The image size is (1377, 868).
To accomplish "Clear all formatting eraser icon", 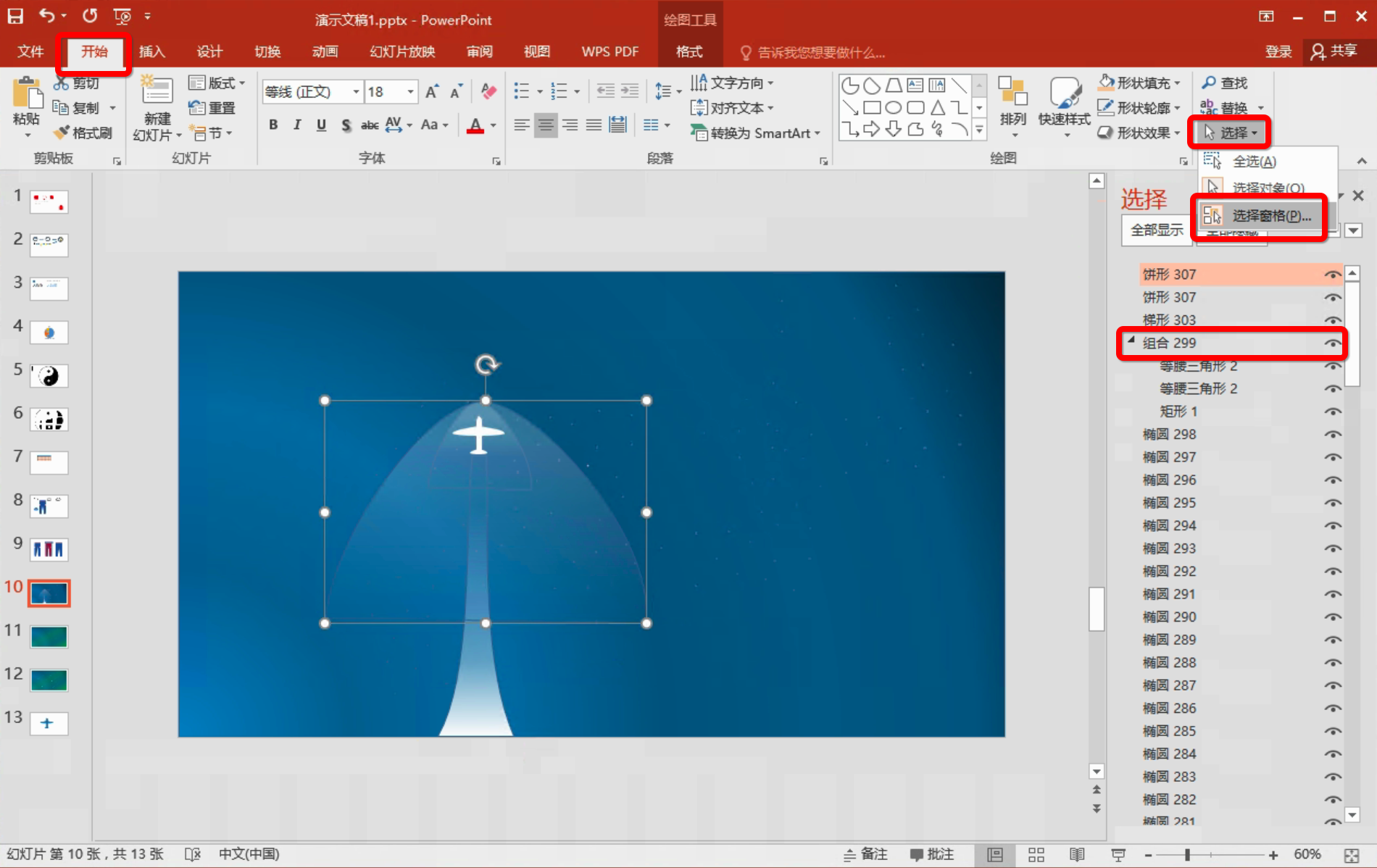I will pyautogui.click(x=488, y=92).
